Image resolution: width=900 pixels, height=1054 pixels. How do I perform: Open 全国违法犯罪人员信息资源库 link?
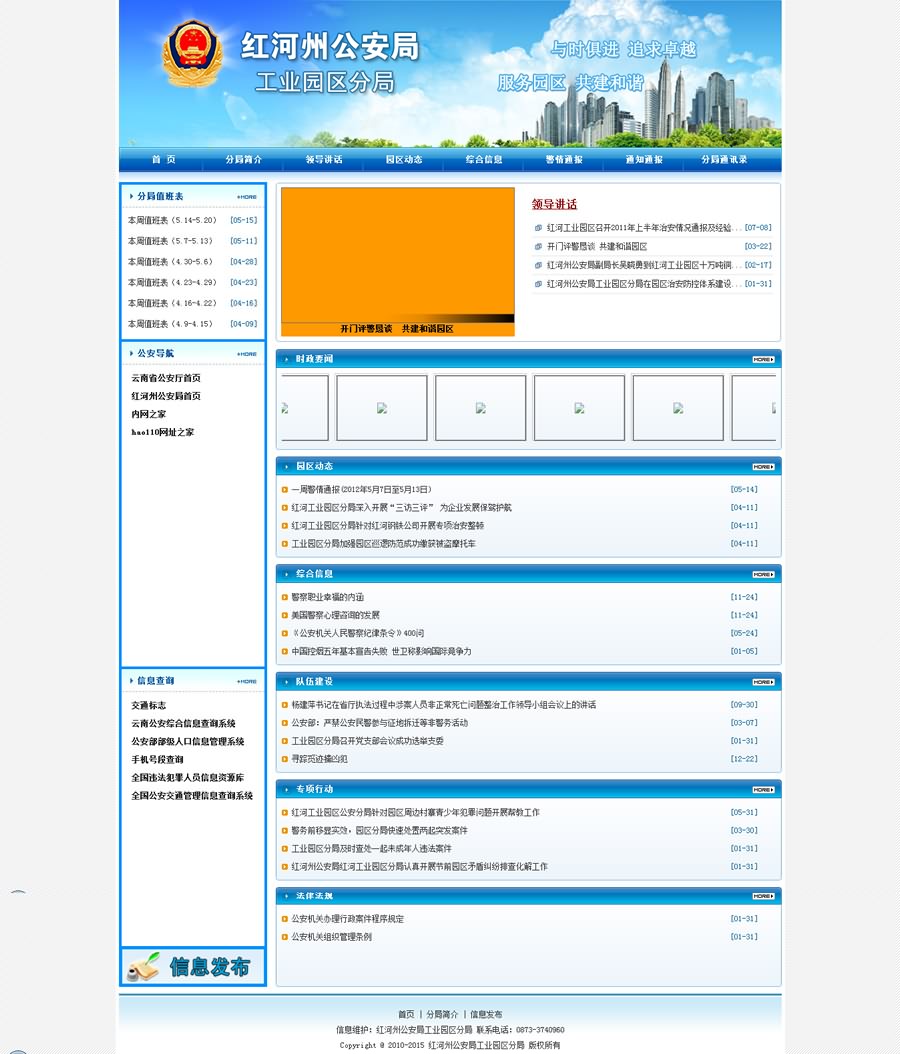click(x=188, y=778)
